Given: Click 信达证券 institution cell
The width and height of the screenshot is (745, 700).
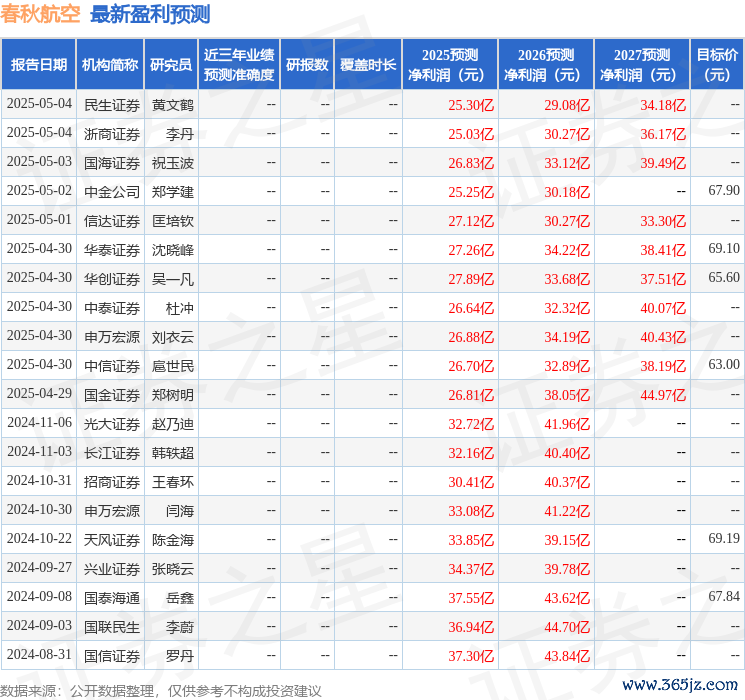Looking at the screenshot, I should click(x=112, y=221).
